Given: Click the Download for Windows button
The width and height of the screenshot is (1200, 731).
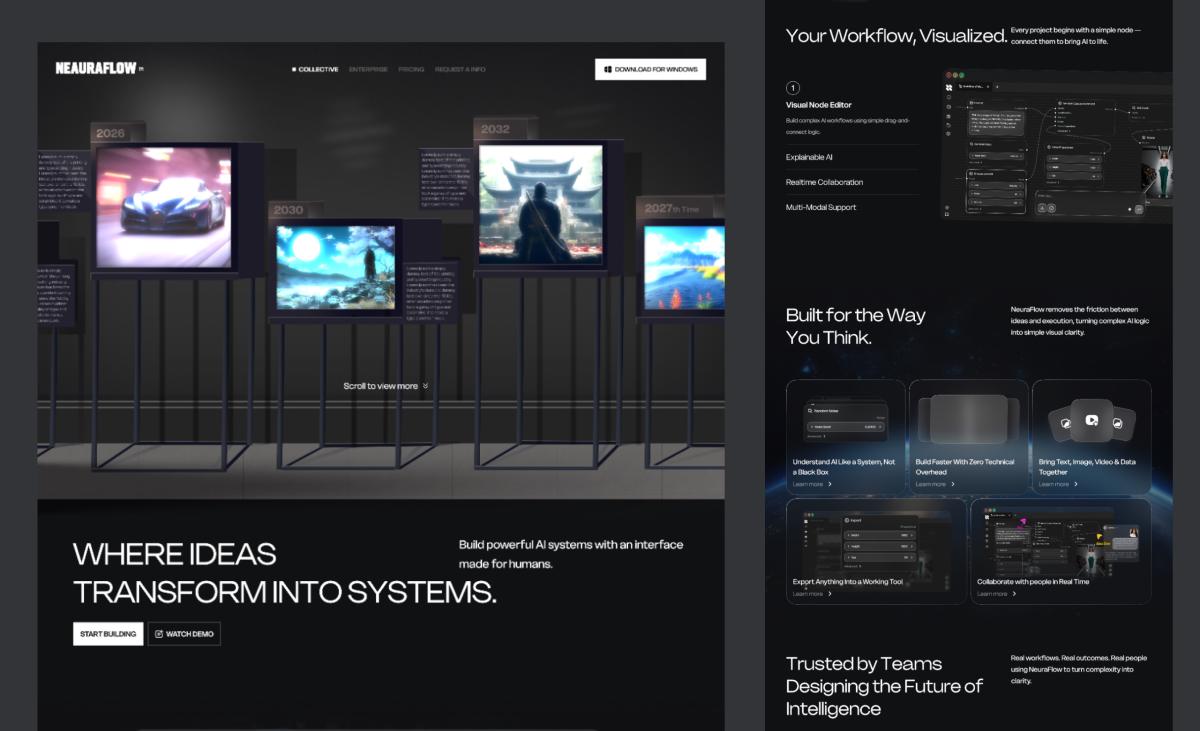Looking at the screenshot, I should [x=650, y=69].
